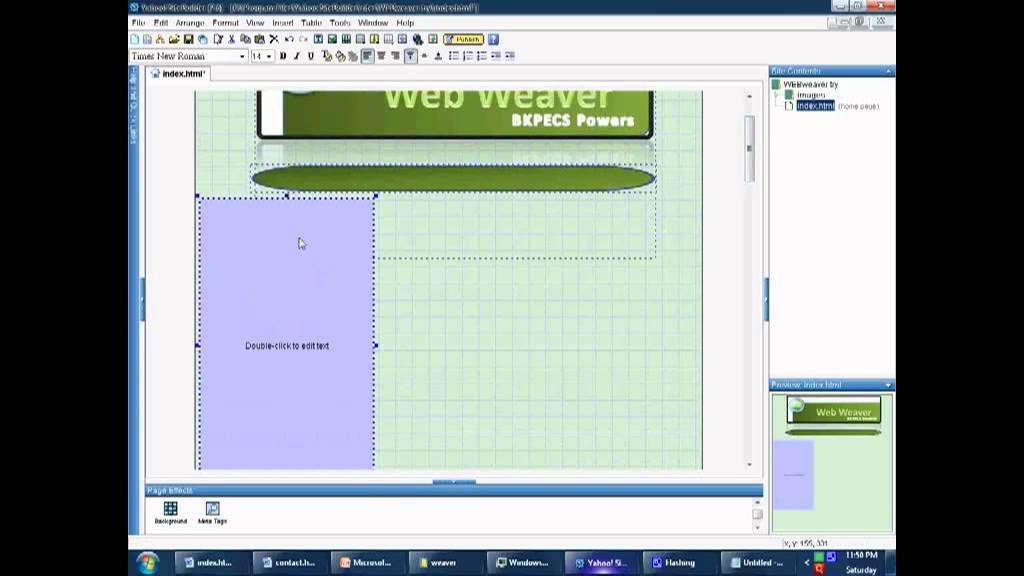Viewport: 1024px width, 576px height.
Task: Open the Table menu
Action: click(312, 23)
